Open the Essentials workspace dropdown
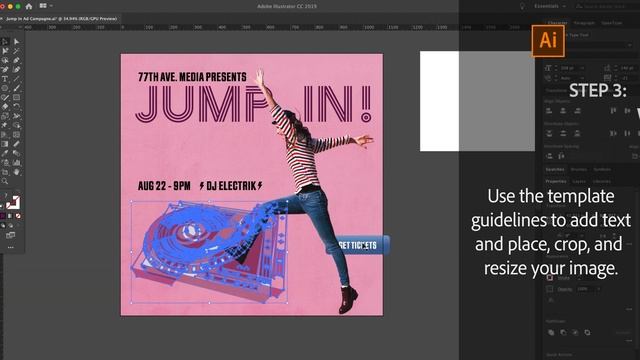Image resolution: width=640 pixels, height=360 pixels. pyautogui.click(x=549, y=6)
